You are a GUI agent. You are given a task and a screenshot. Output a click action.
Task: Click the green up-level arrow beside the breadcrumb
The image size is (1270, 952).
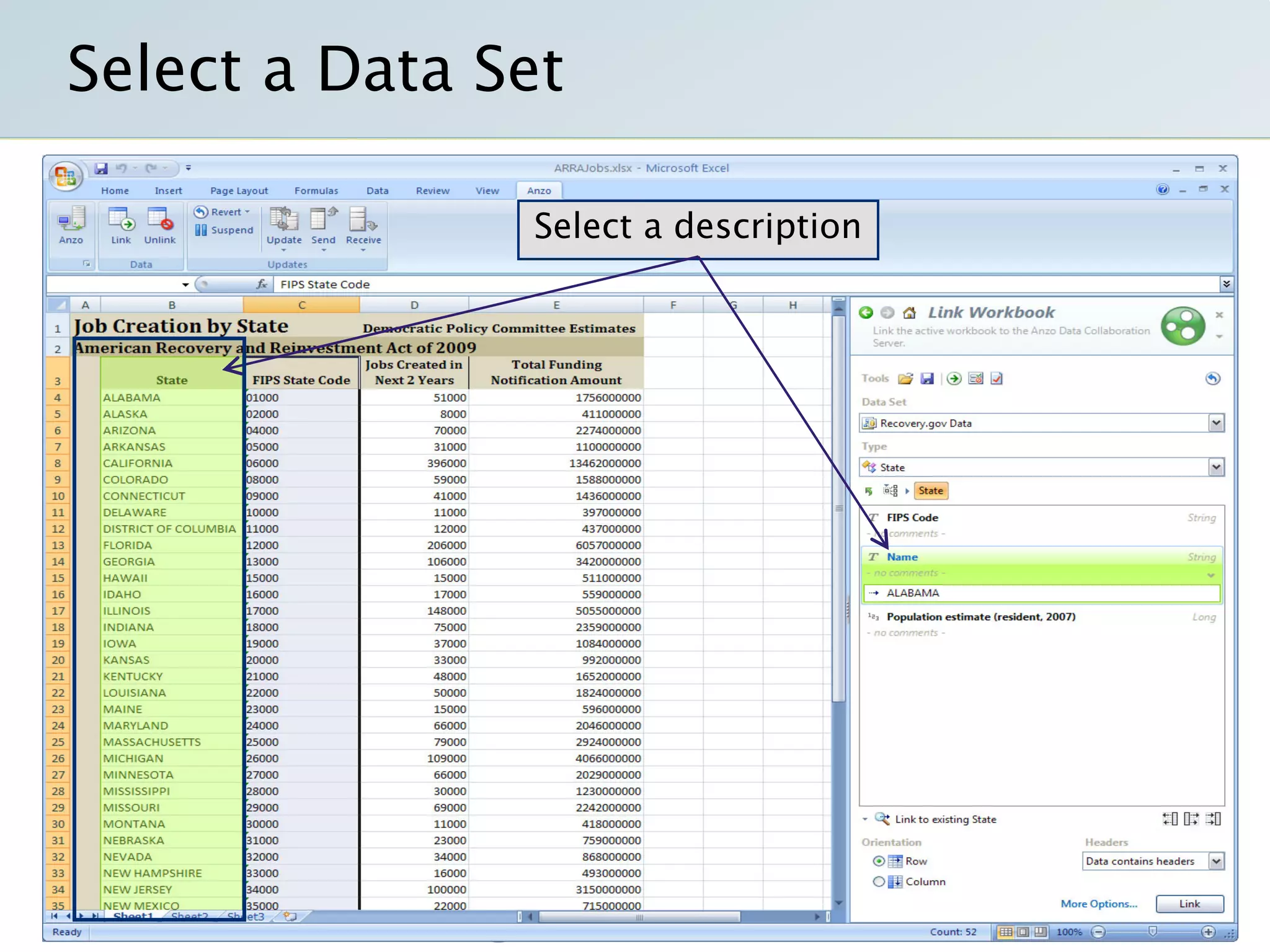(869, 491)
